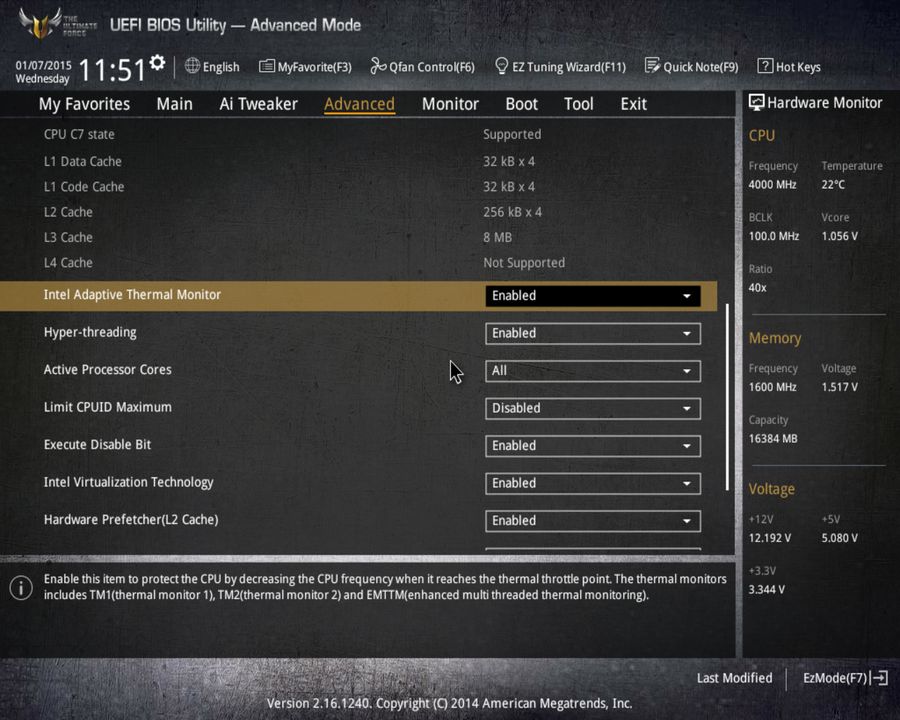The height and width of the screenshot is (720, 900).
Task: Click the 11:51 clock display
Action: [x=112, y=71]
